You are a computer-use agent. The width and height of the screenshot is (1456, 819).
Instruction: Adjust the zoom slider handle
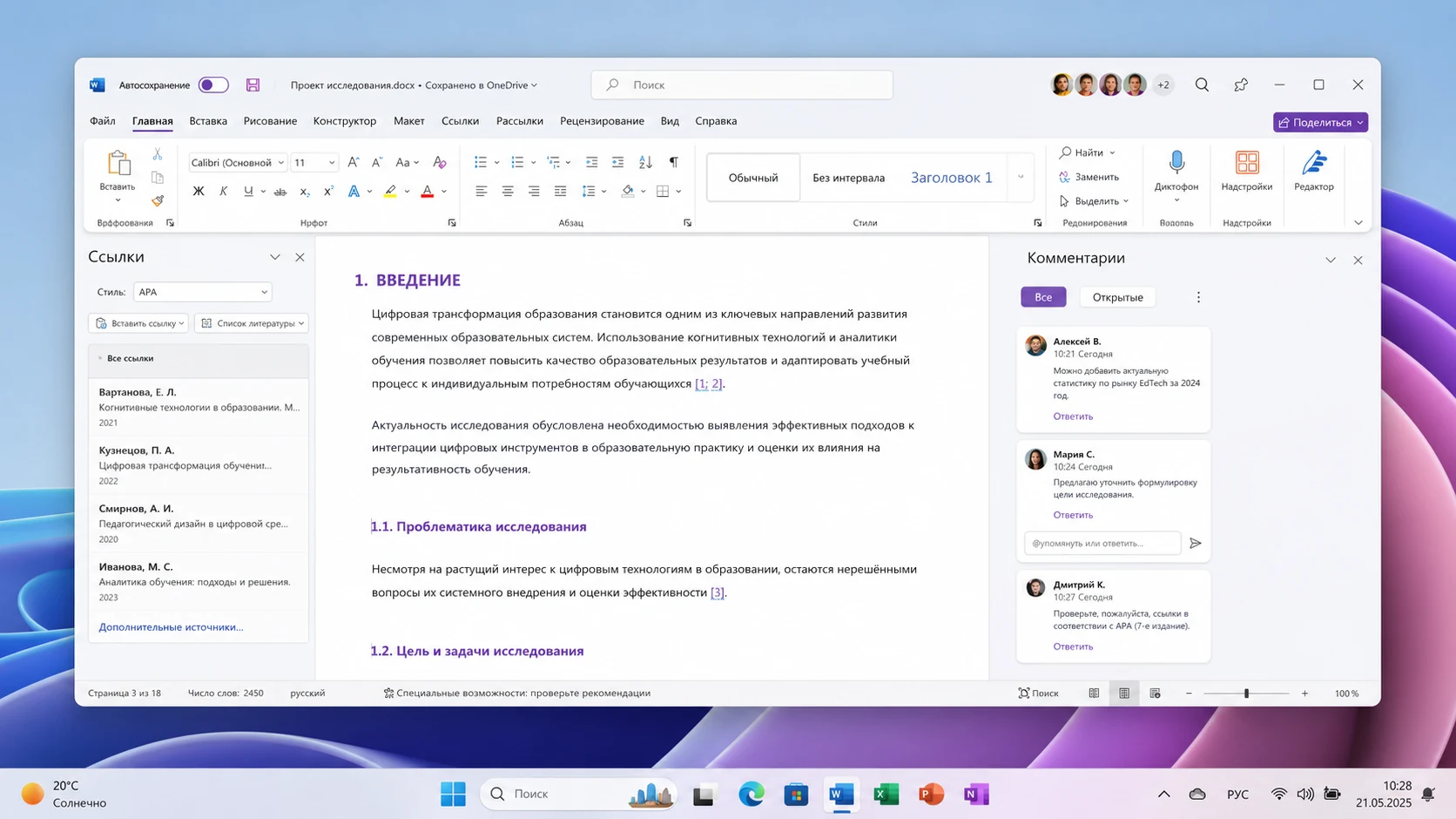coord(1246,694)
